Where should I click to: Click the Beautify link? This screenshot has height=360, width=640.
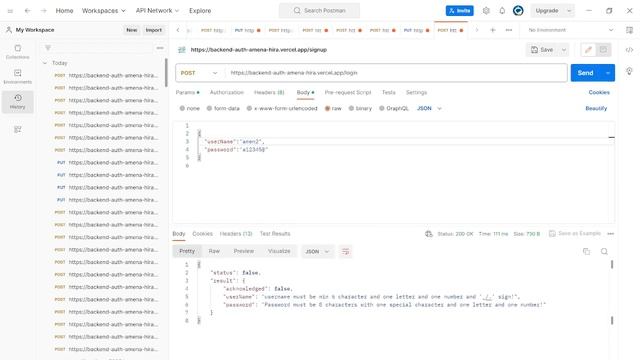coord(596,109)
